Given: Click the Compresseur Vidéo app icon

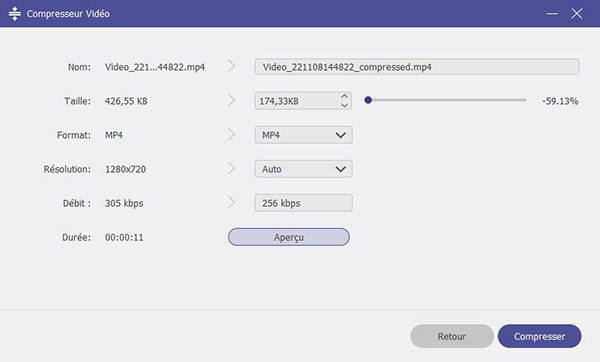Looking at the screenshot, I should tap(15, 13).
